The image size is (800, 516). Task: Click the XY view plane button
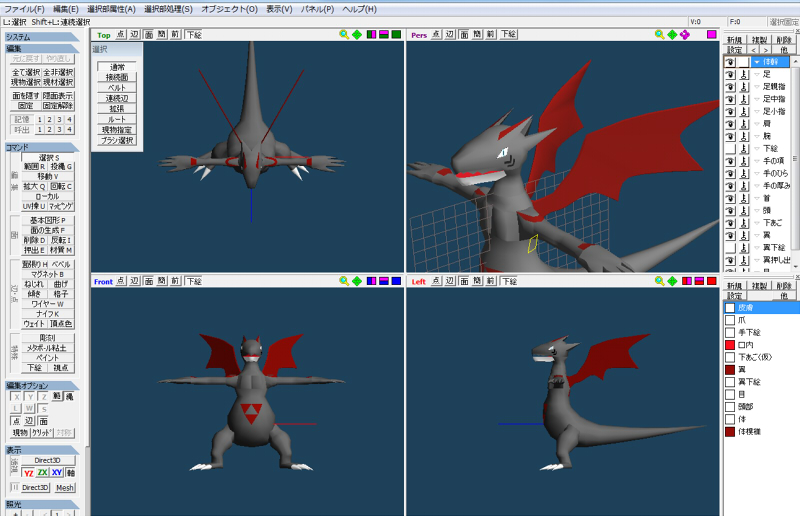point(57,473)
